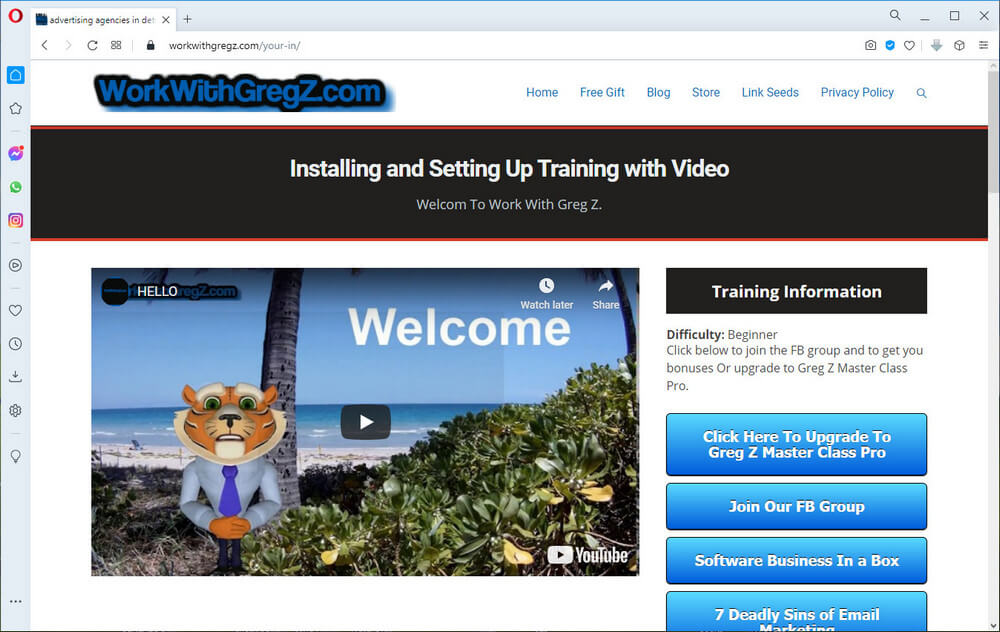Open Easy Setup menu icon

983,45
